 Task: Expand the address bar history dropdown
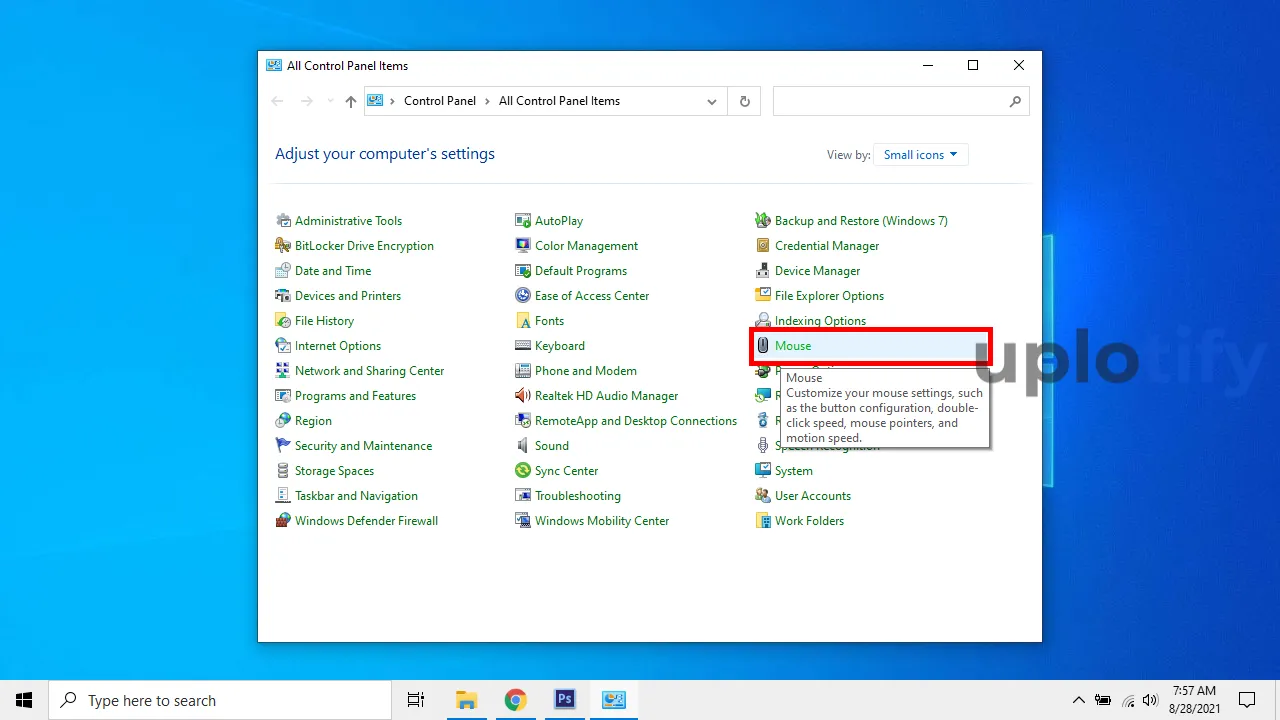tap(711, 102)
